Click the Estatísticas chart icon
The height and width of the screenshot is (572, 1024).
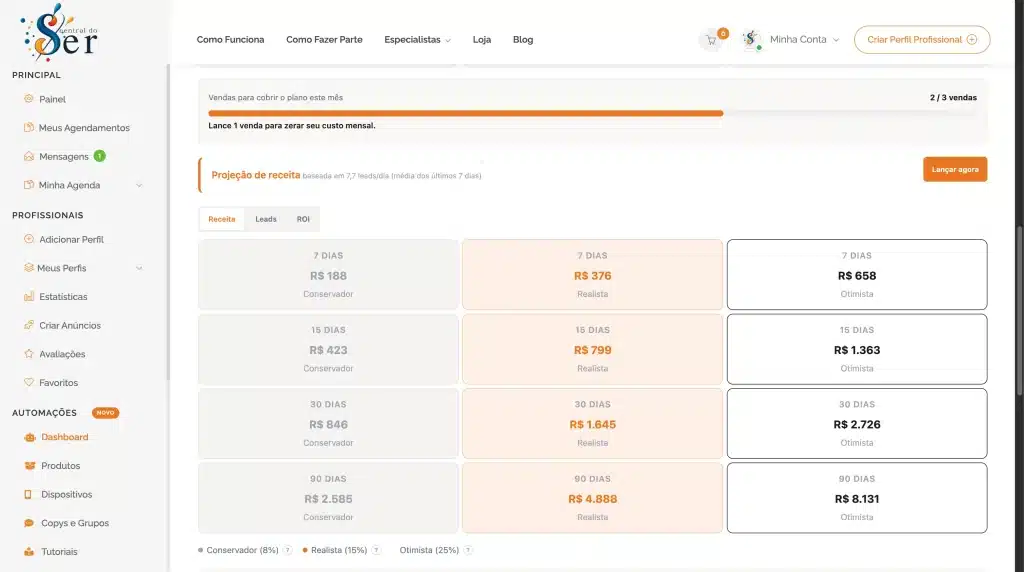click(x=29, y=296)
